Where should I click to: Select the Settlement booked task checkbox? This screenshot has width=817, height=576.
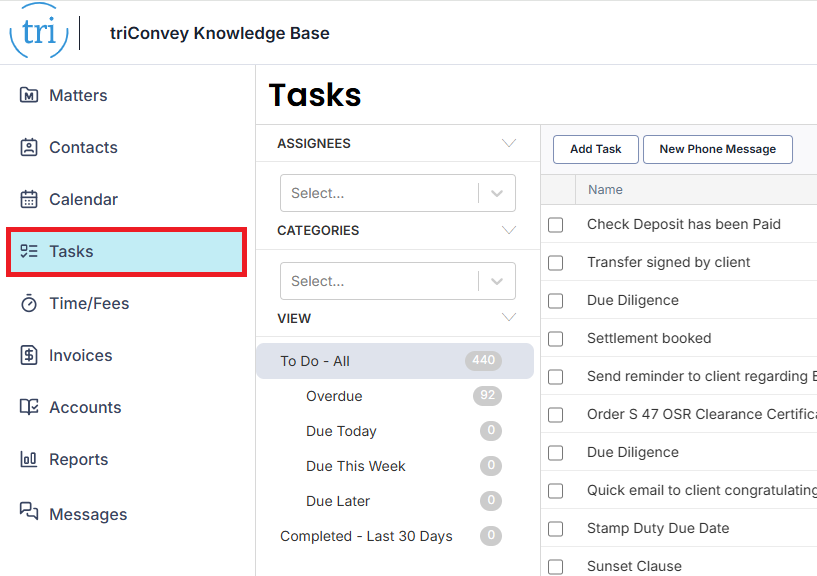[x=556, y=339]
